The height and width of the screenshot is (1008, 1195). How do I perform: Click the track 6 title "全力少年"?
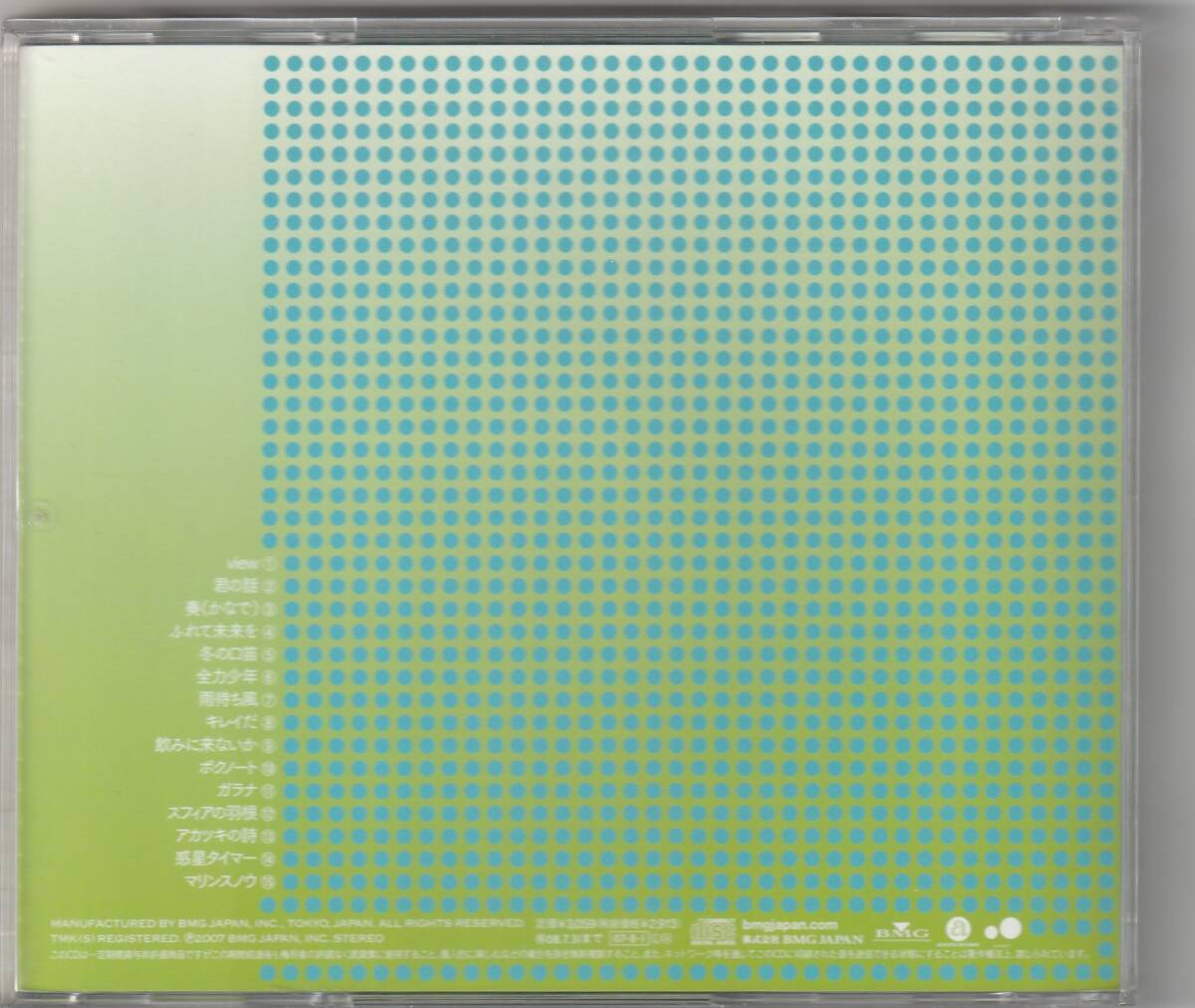pyautogui.click(x=229, y=677)
